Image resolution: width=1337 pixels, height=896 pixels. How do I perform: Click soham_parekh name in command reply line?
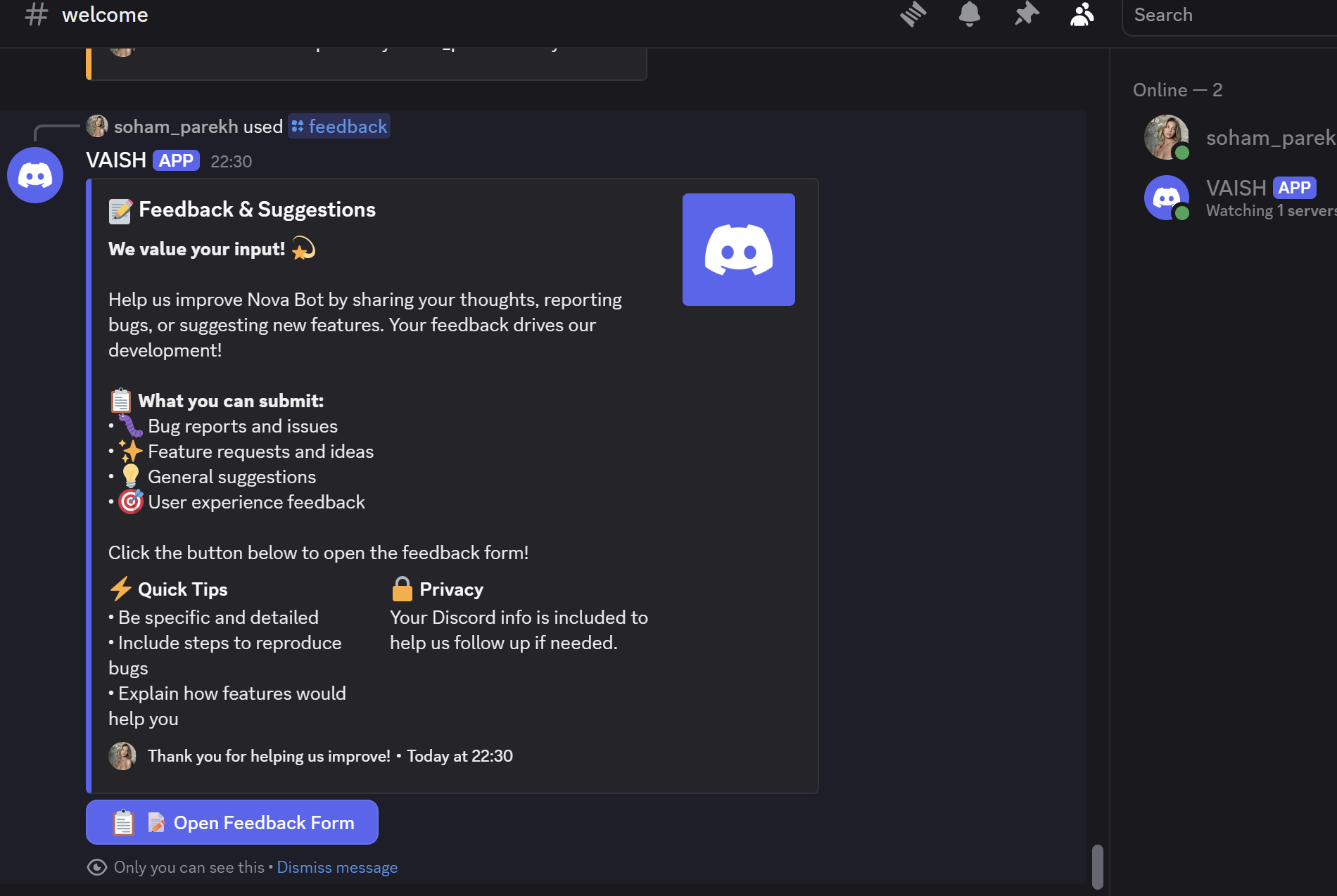(176, 127)
